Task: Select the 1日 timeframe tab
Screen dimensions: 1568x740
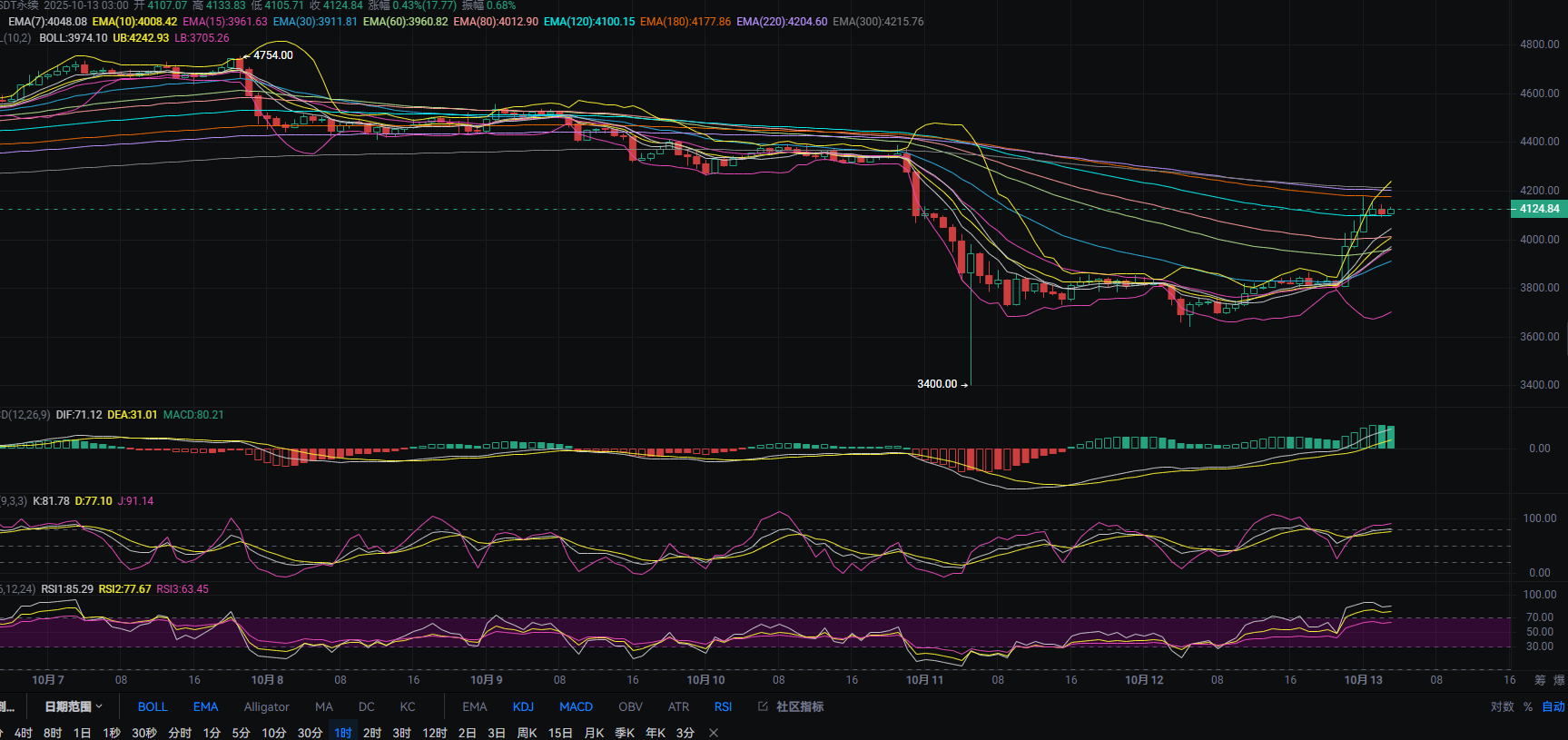Action: 82,733
